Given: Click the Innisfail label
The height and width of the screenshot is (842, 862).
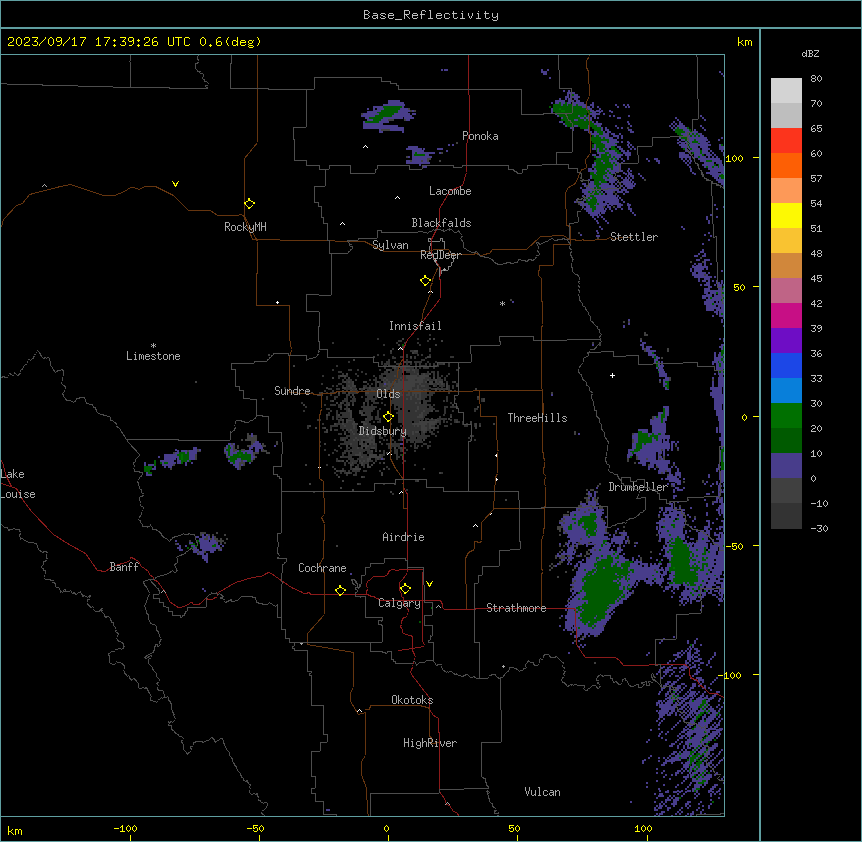Looking at the screenshot, I should 415,326.
